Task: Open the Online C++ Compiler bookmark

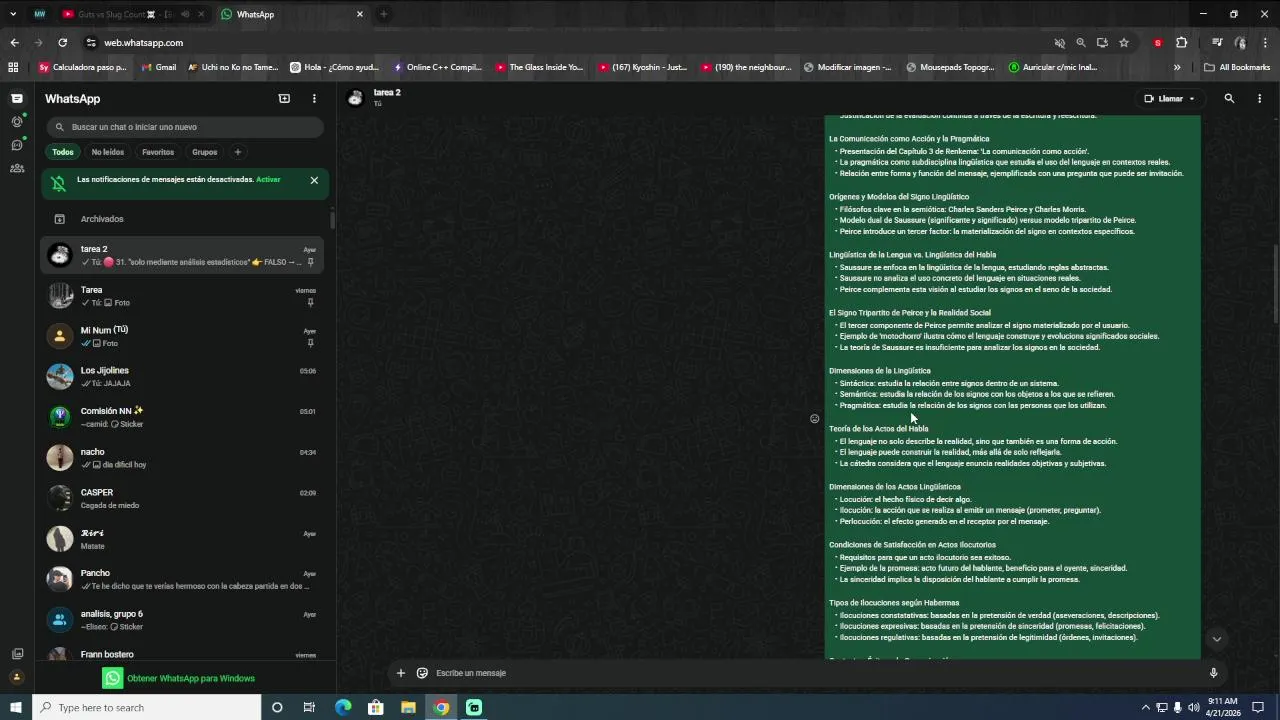Action: point(438,67)
